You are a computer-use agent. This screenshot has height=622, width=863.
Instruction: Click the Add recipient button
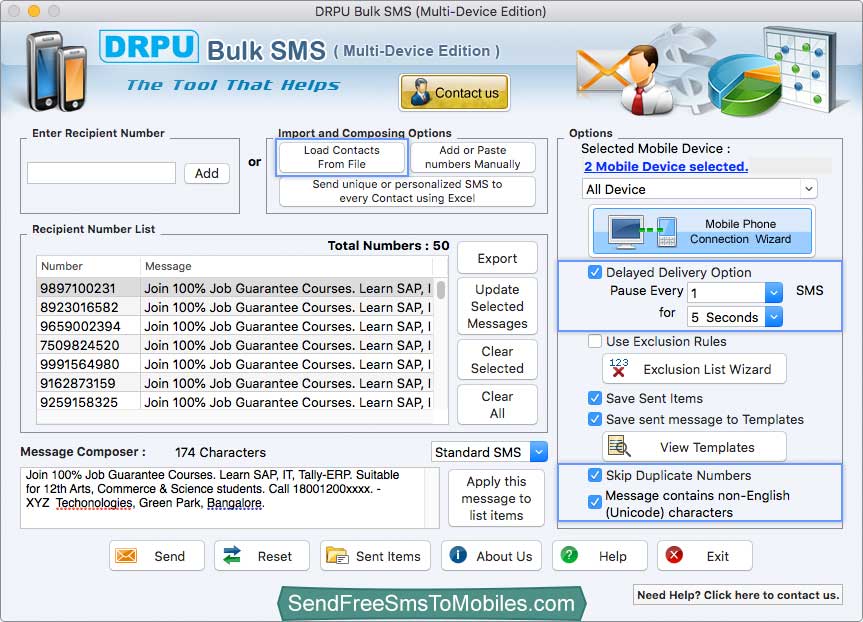(x=206, y=173)
